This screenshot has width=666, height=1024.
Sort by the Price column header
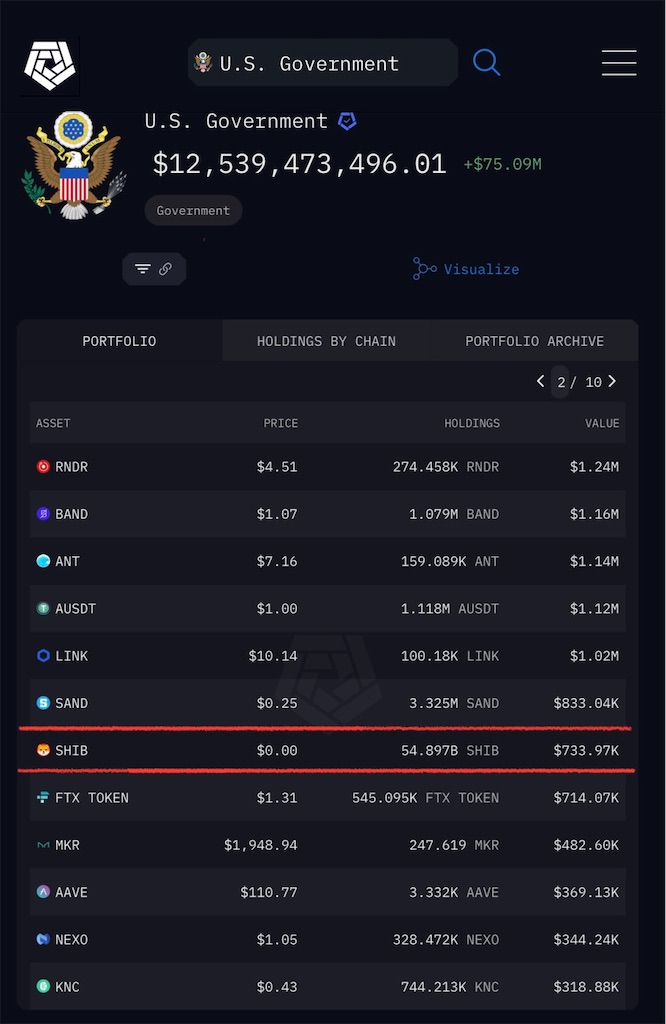[x=280, y=423]
